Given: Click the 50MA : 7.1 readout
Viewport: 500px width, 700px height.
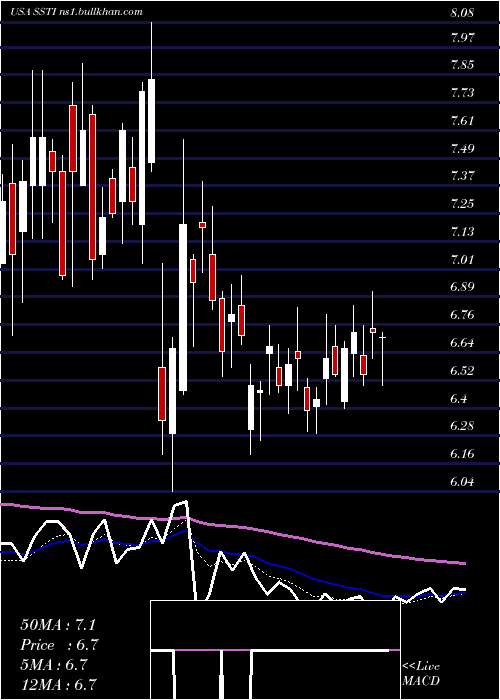Looking at the screenshot, I should pos(58,625).
